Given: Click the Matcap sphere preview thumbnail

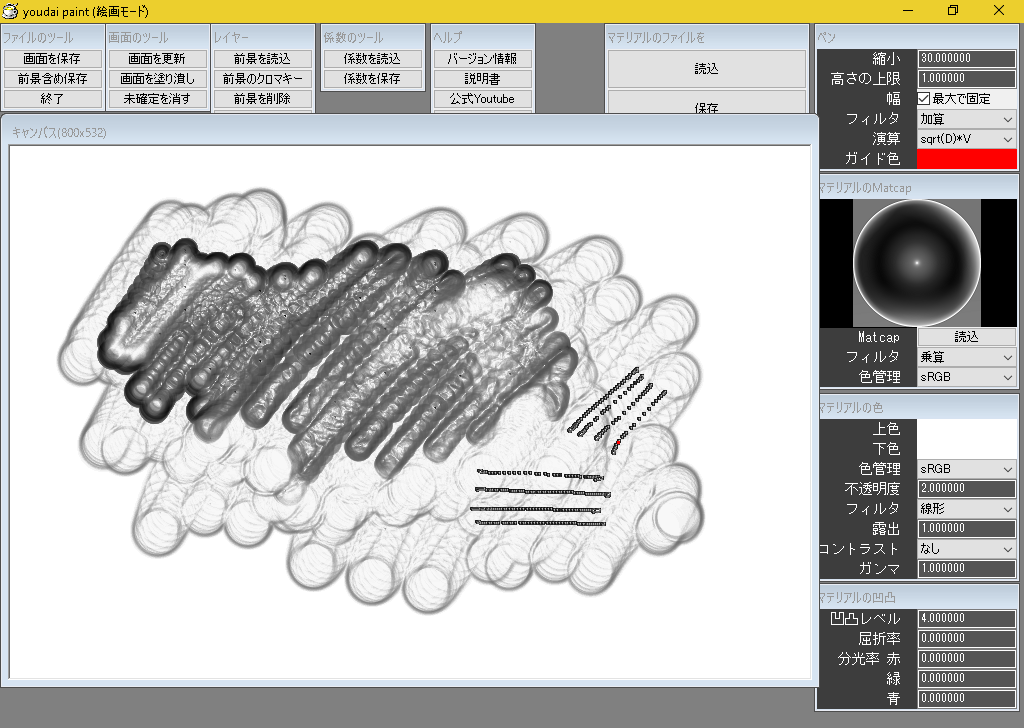Looking at the screenshot, I should pyautogui.click(x=916, y=262).
